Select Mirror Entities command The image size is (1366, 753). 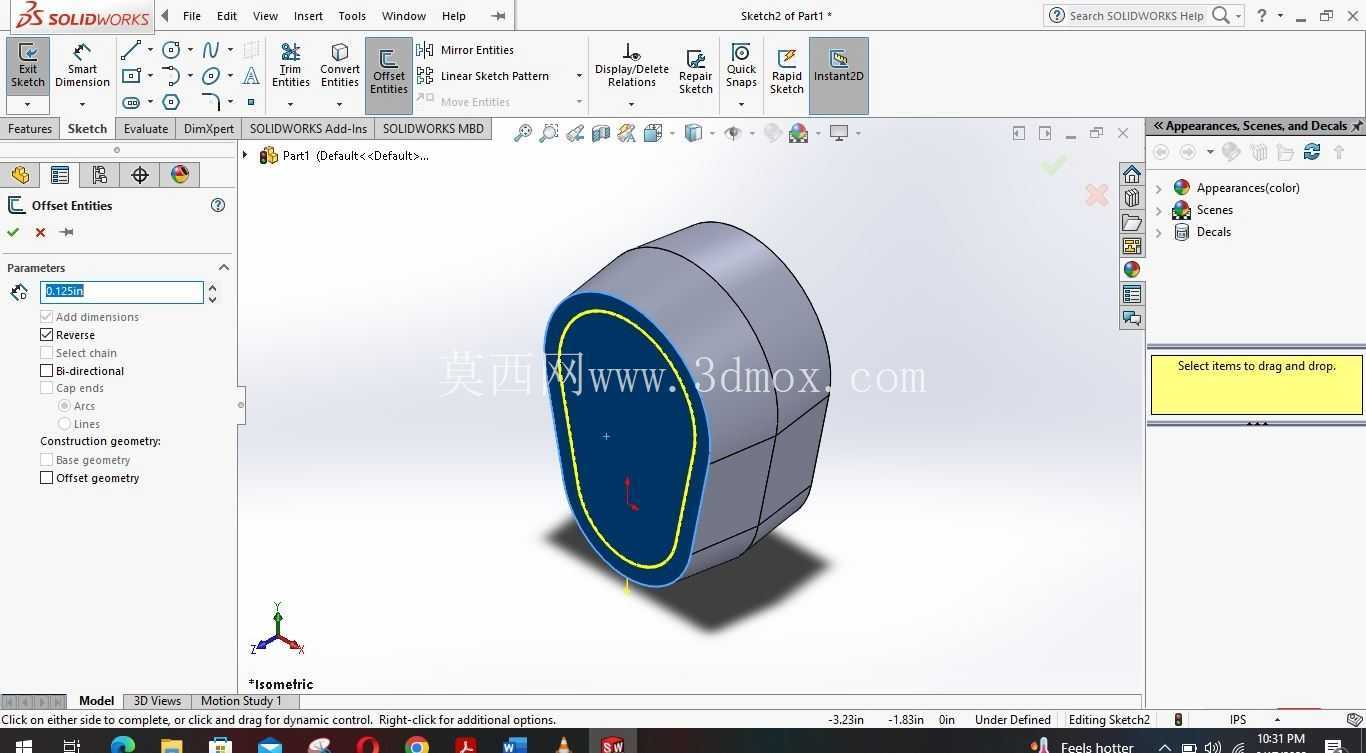tap(466, 50)
